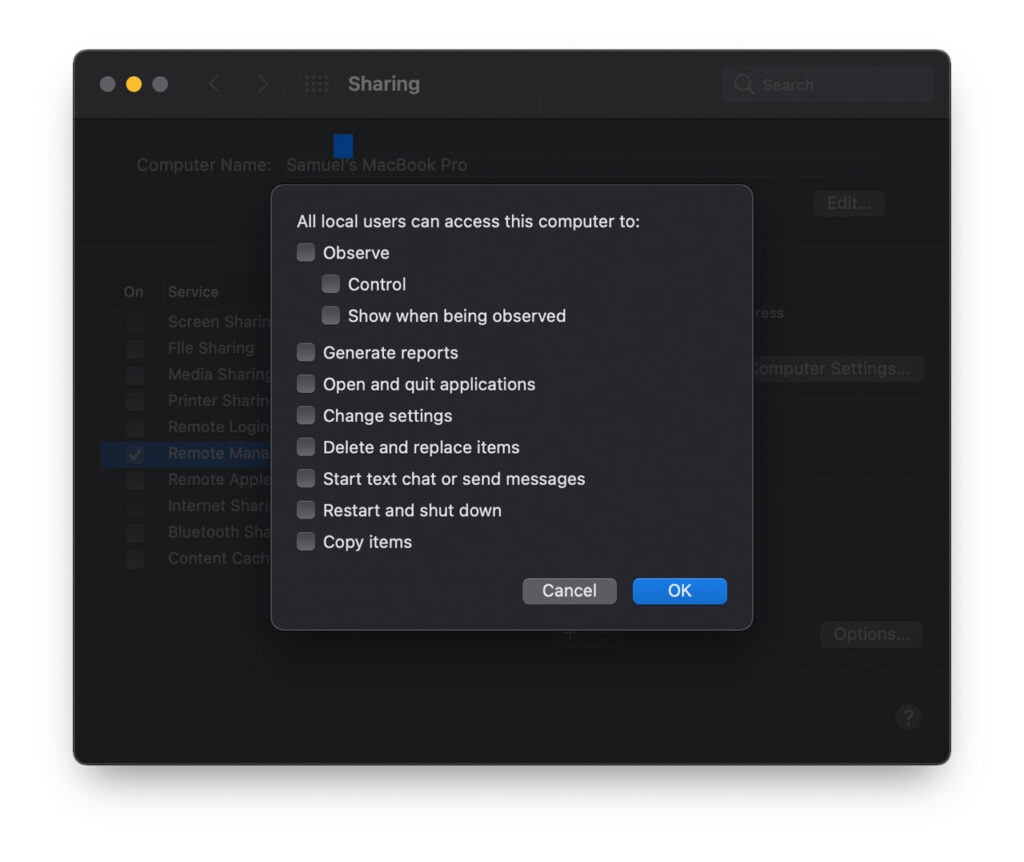Toggle the Media Sharing service checkbox

135,375
